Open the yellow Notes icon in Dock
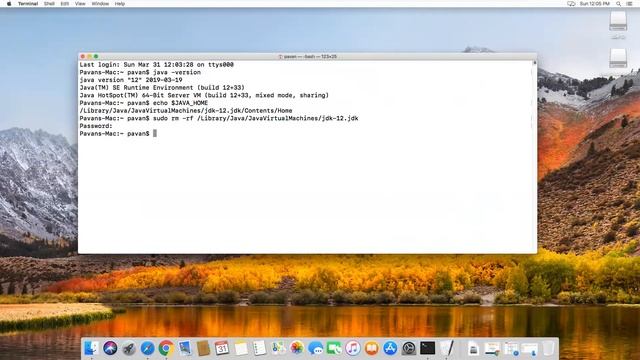Image resolution: width=640 pixels, height=360 pixels. [x=241, y=348]
